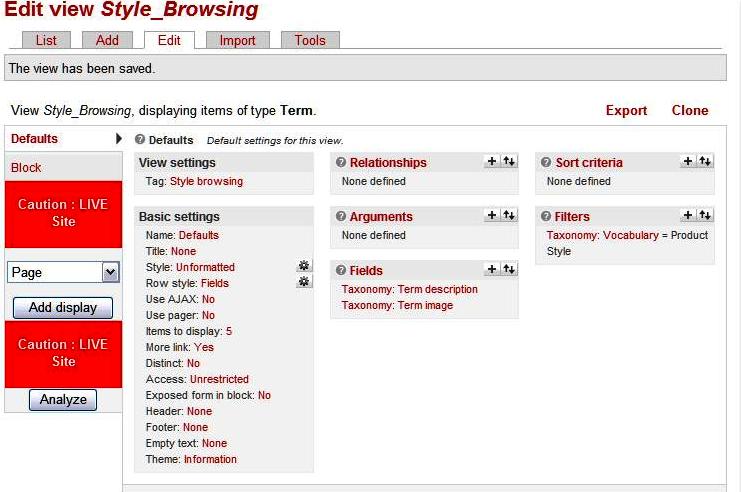Click the Add display button
This screenshot has width=741, height=492.
63,308
